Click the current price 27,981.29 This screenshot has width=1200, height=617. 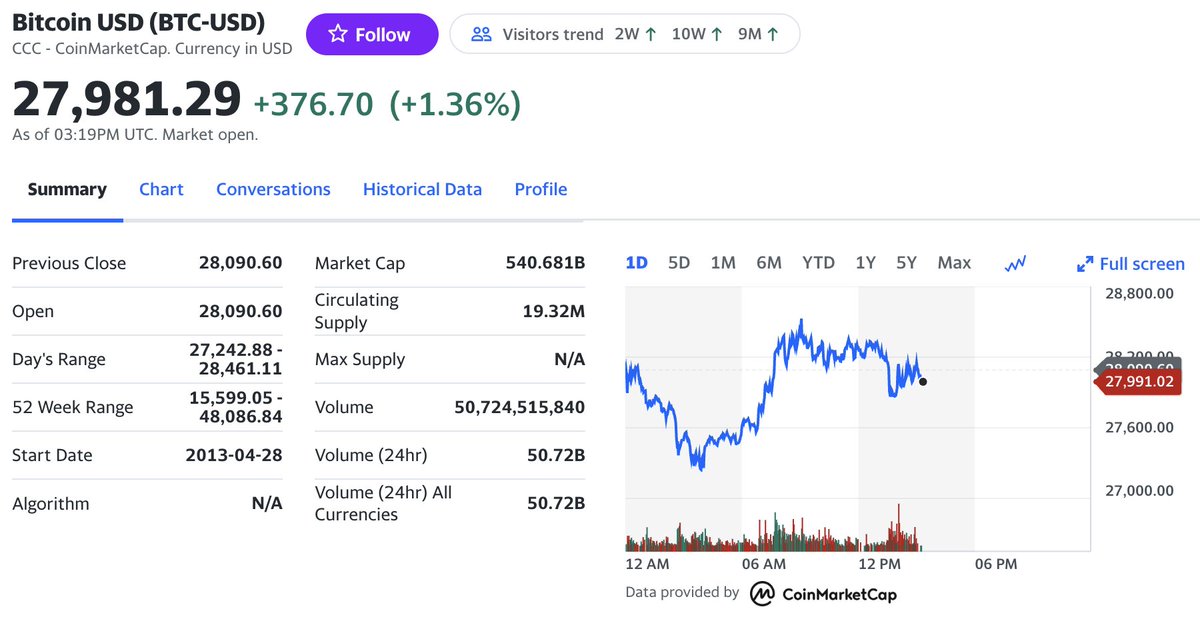127,99
